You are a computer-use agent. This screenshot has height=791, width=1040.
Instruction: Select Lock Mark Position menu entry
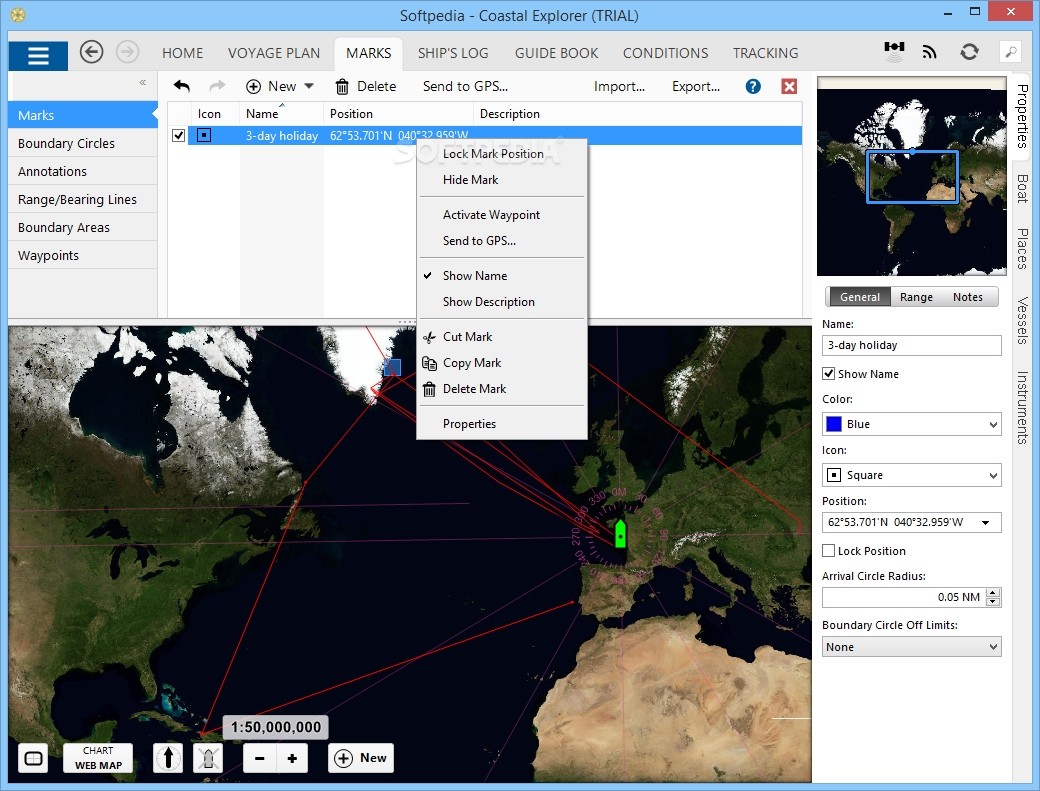pos(502,154)
